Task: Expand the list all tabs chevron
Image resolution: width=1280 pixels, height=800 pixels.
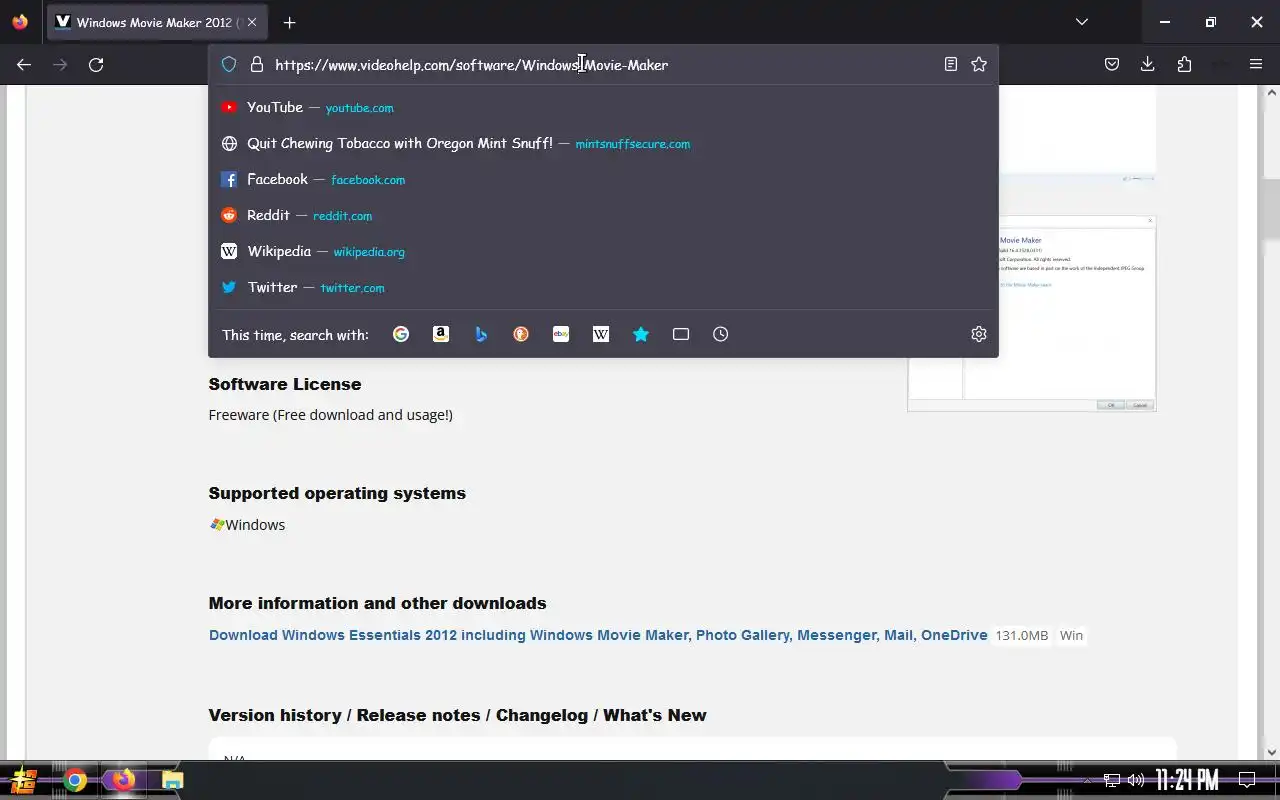Action: pyautogui.click(x=1081, y=22)
